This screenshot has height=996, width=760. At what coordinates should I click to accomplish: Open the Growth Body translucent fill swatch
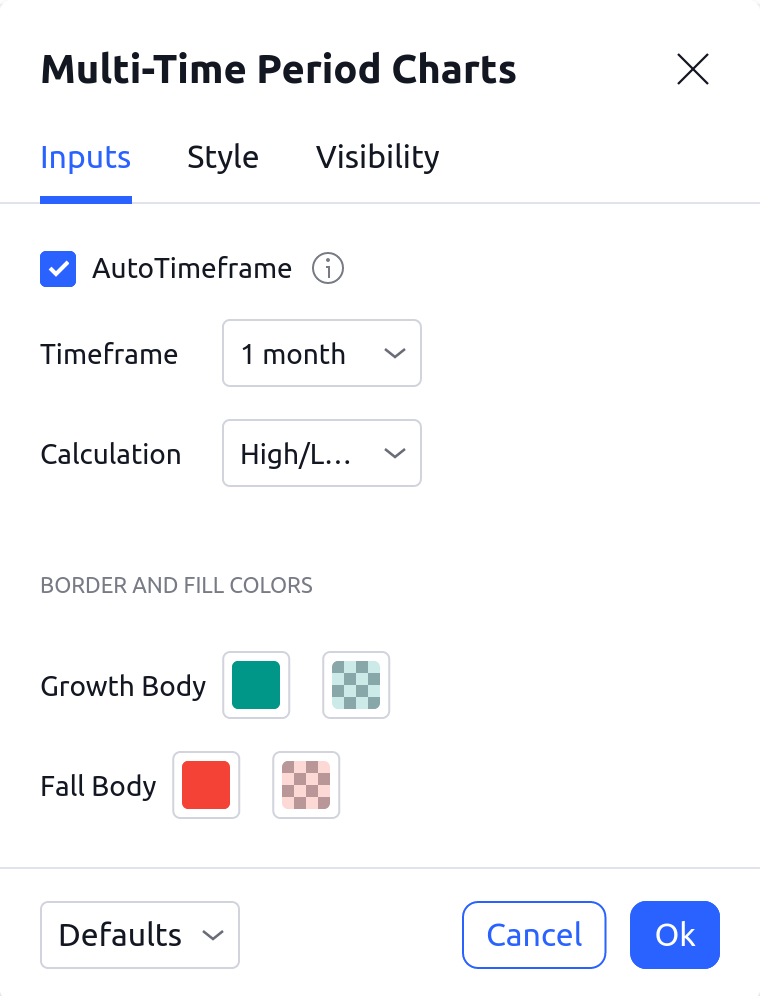[x=356, y=685]
